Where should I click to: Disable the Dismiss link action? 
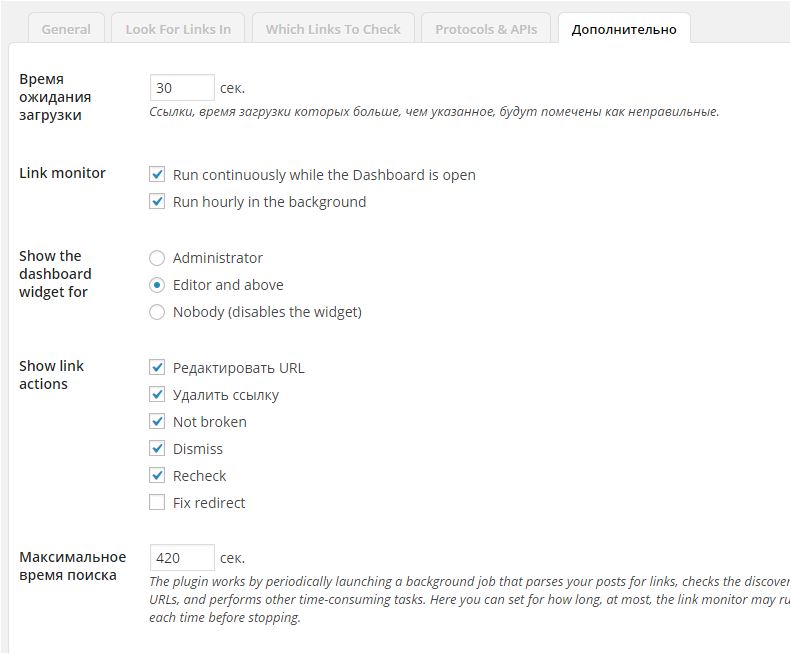157,449
